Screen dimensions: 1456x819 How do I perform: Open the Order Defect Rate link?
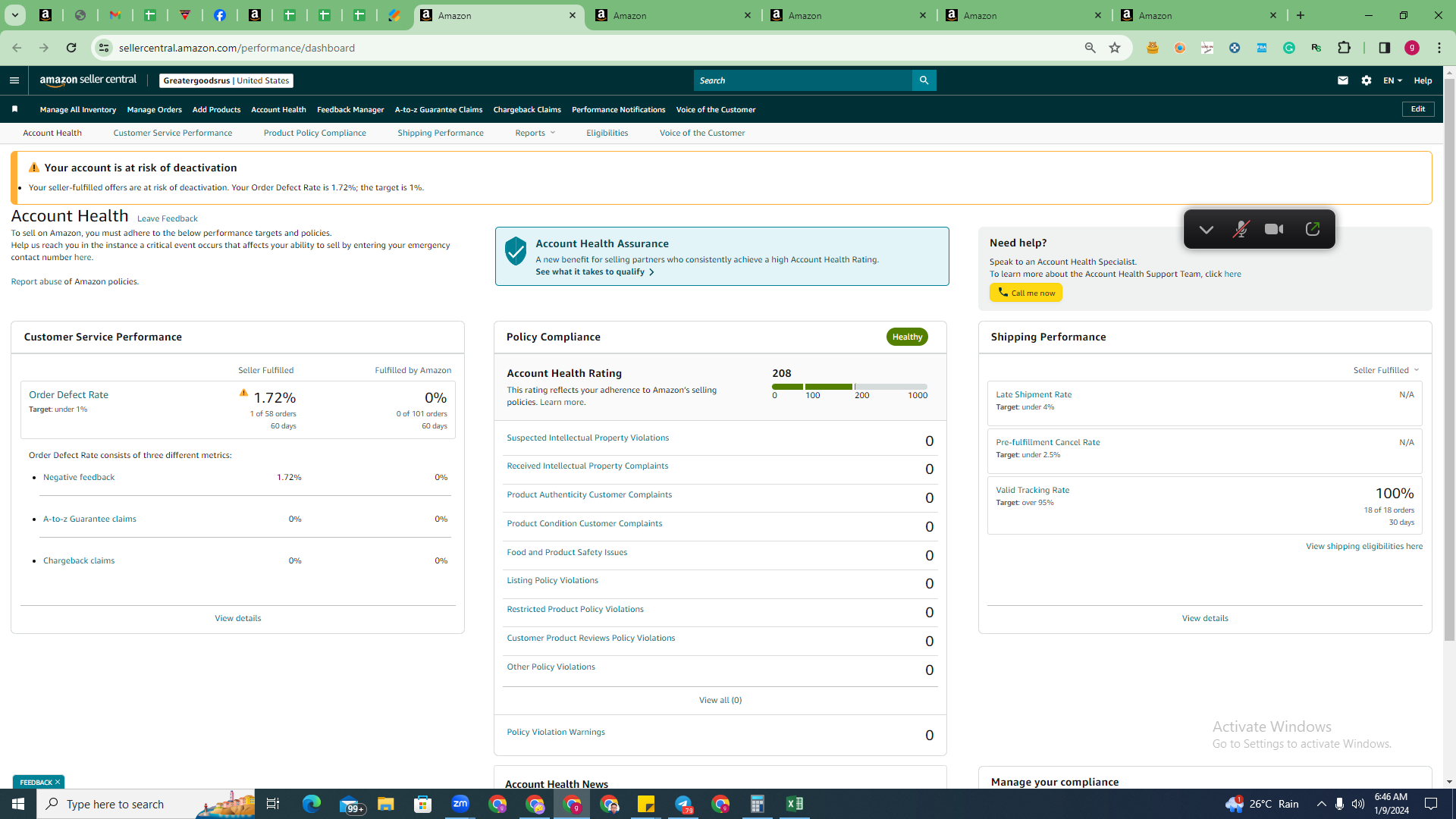68,394
